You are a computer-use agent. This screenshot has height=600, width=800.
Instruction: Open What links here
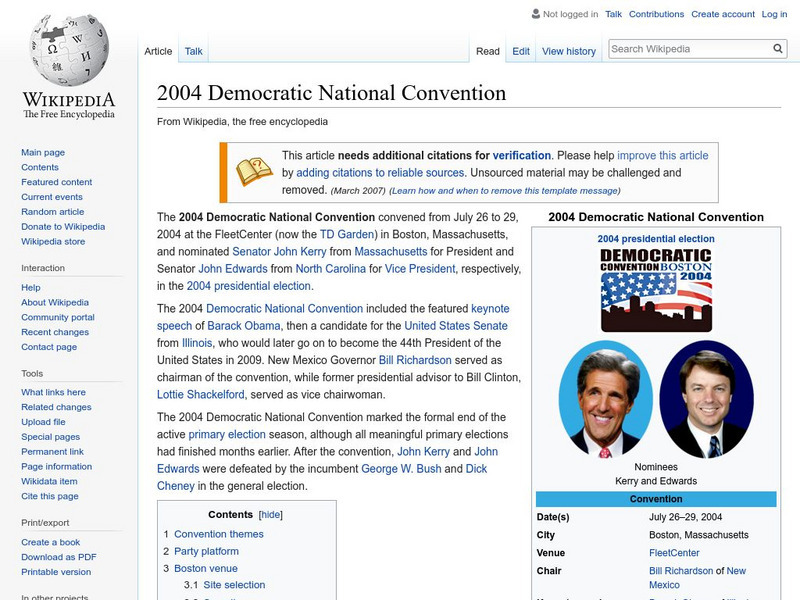pyautogui.click(x=53, y=392)
